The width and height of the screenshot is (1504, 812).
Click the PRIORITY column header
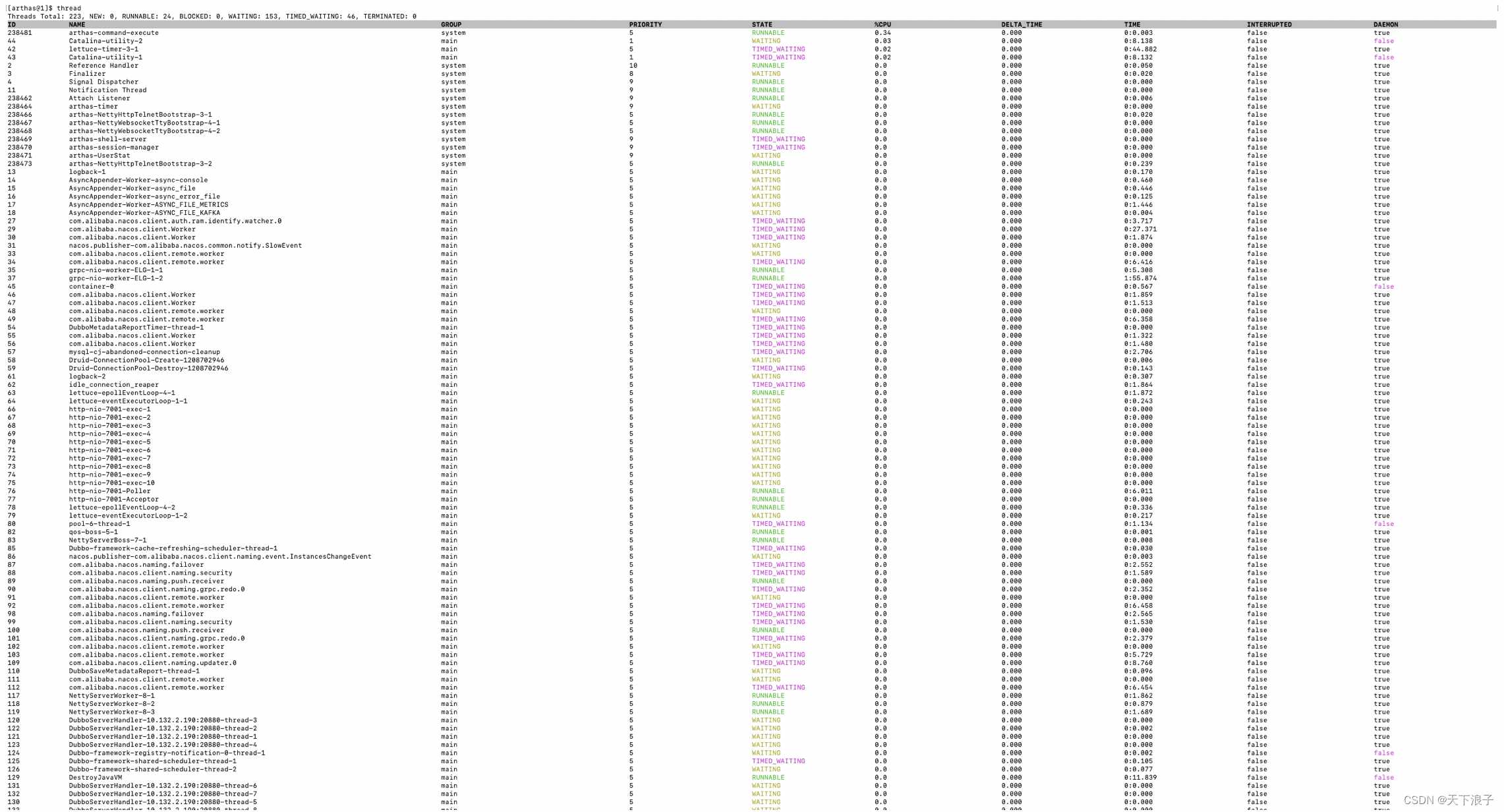[645, 24]
